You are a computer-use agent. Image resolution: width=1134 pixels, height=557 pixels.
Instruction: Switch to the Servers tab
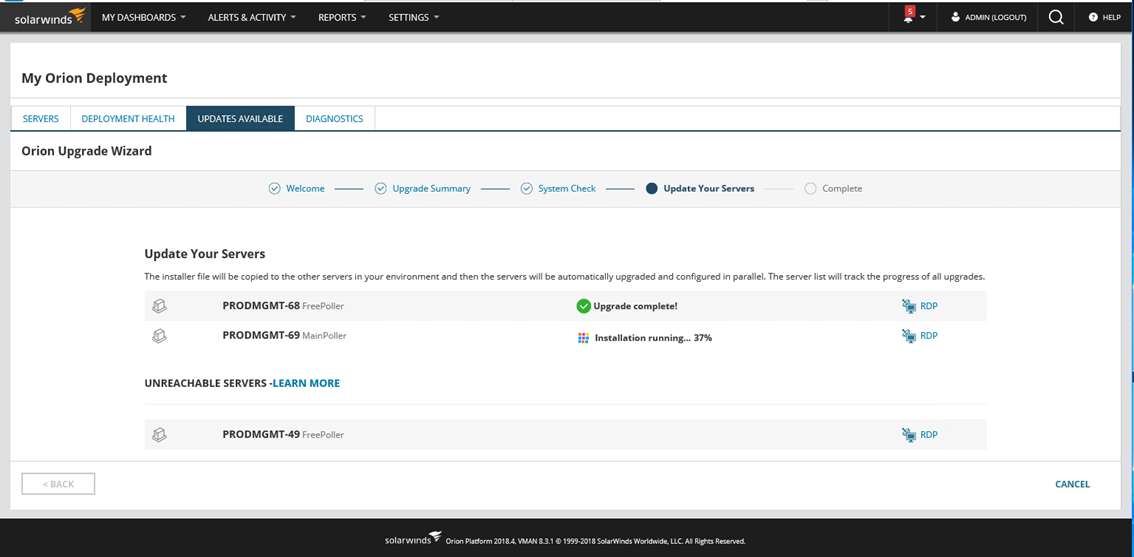[x=40, y=119]
